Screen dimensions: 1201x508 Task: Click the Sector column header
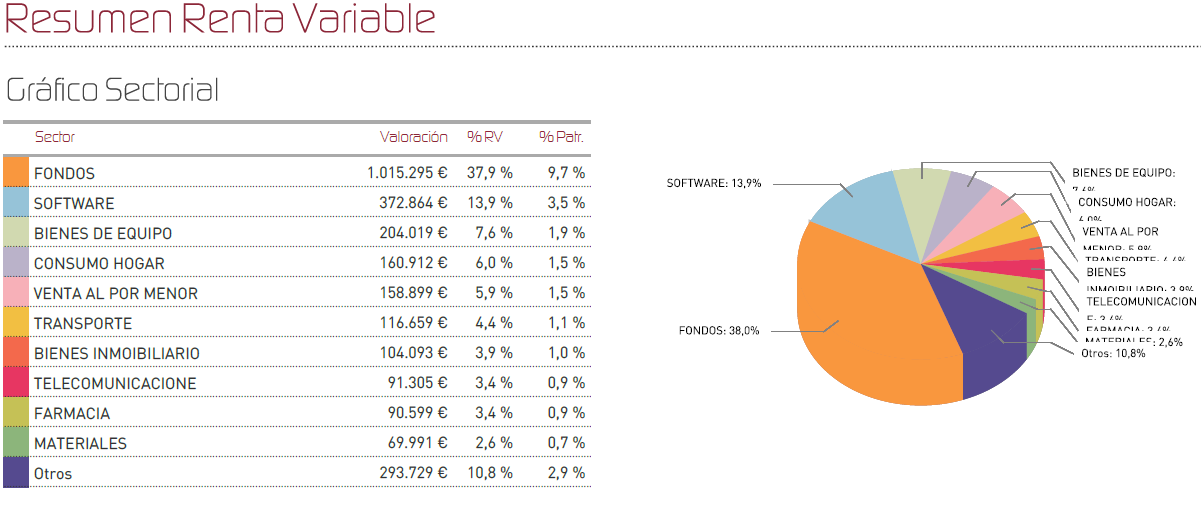55,137
